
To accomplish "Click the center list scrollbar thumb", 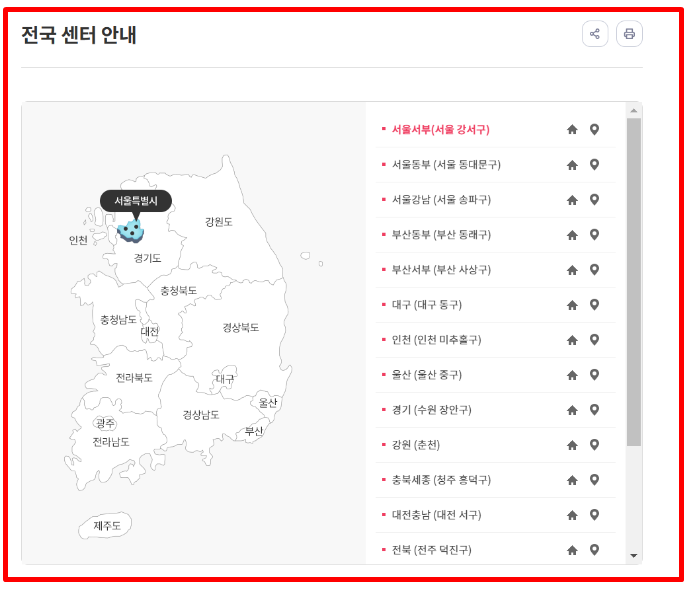I will 634,282.
